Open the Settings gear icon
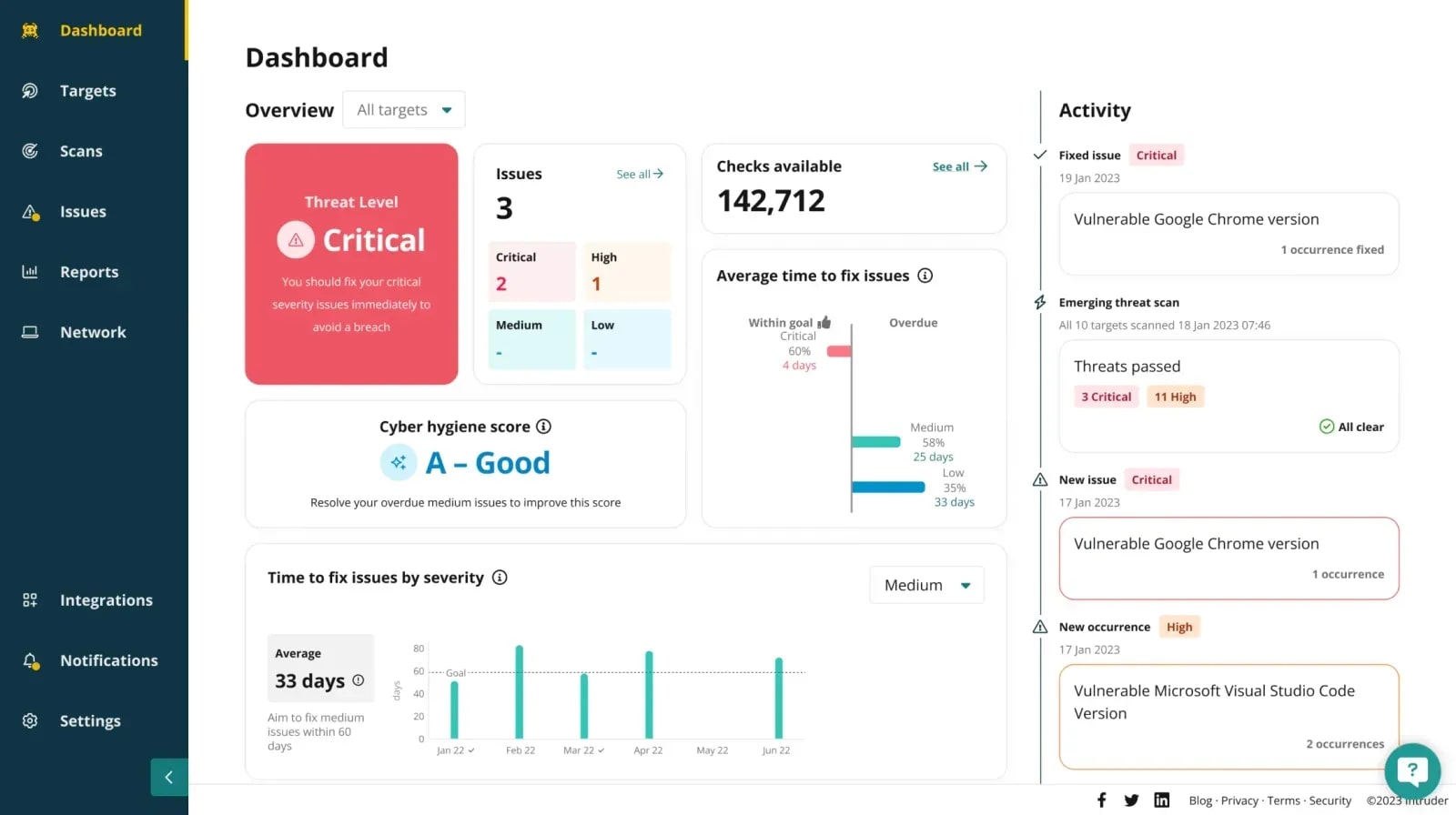Viewport: 1456px width, 815px height. click(x=30, y=720)
